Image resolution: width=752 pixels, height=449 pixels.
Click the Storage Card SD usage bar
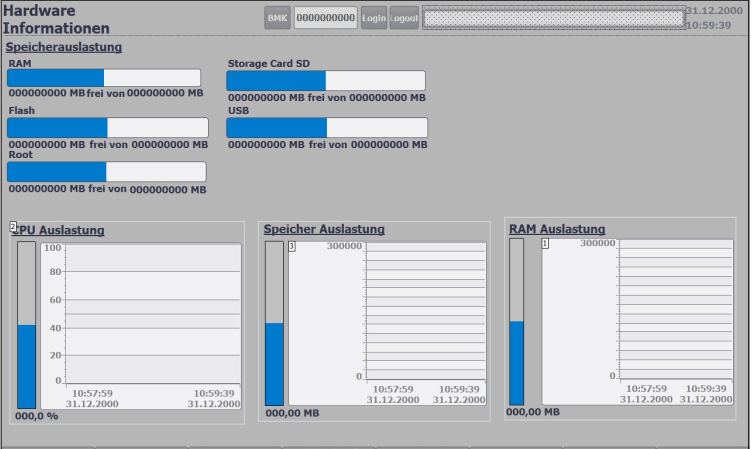[326, 81]
